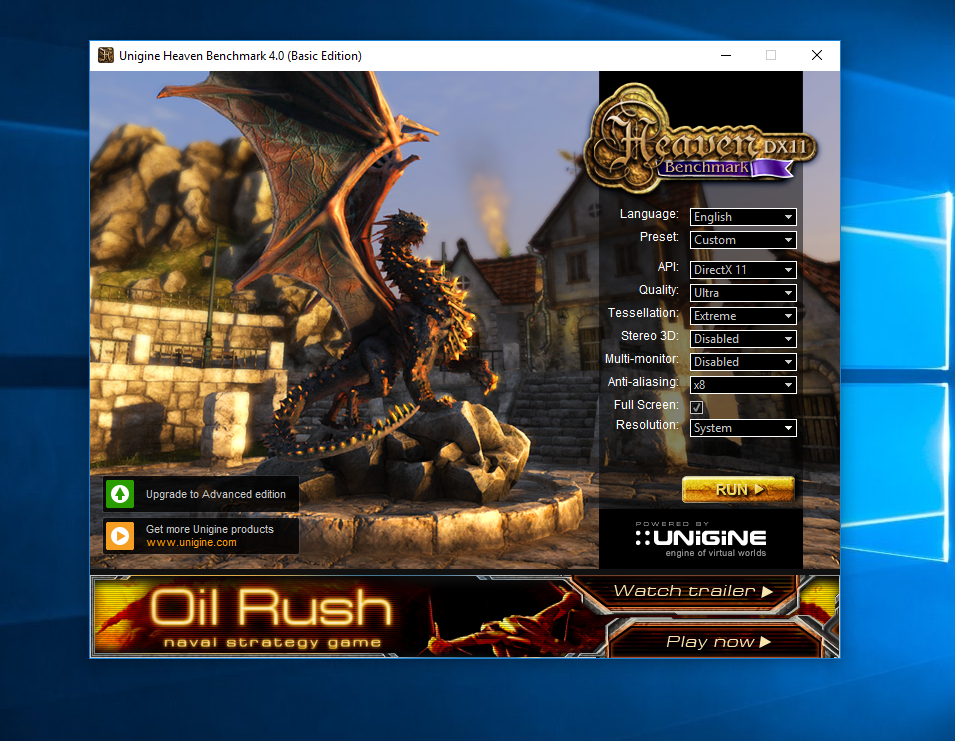Image resolution: width=955 pixels, height=741 pixels.
Task: Click the Heaven app icon in title bar
Action: pyautogui.click(x=106, y=55)
